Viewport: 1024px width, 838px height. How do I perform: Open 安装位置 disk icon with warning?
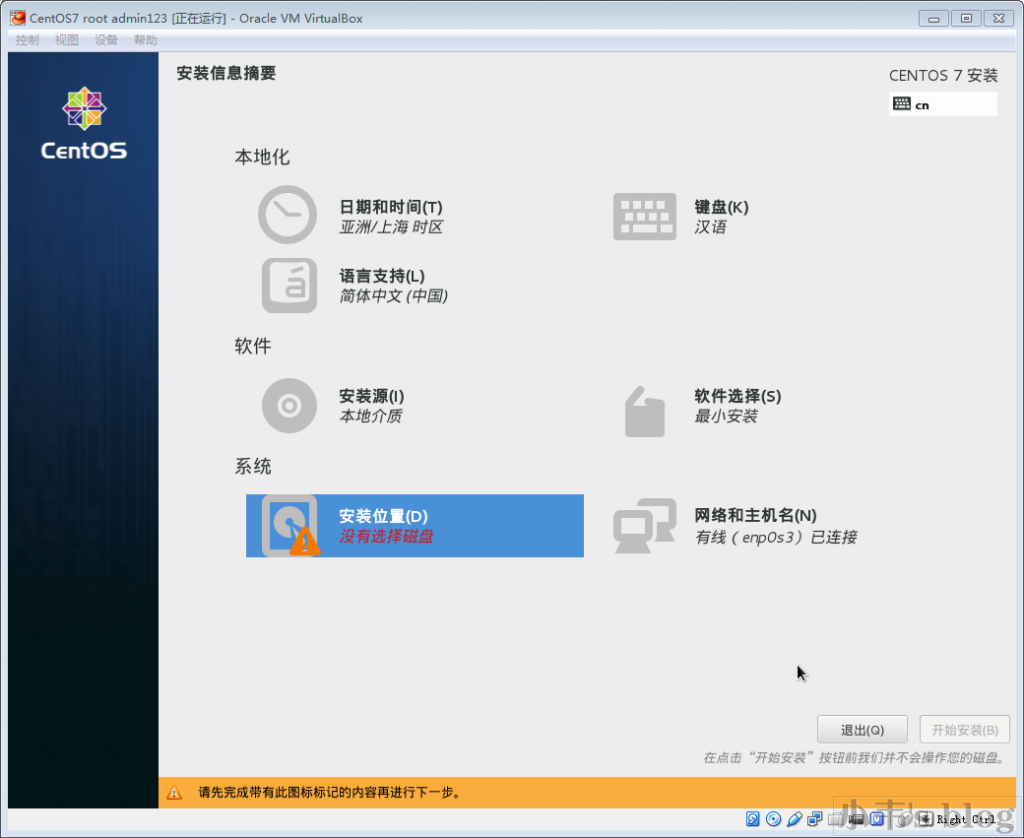click(x=291, y=526)
